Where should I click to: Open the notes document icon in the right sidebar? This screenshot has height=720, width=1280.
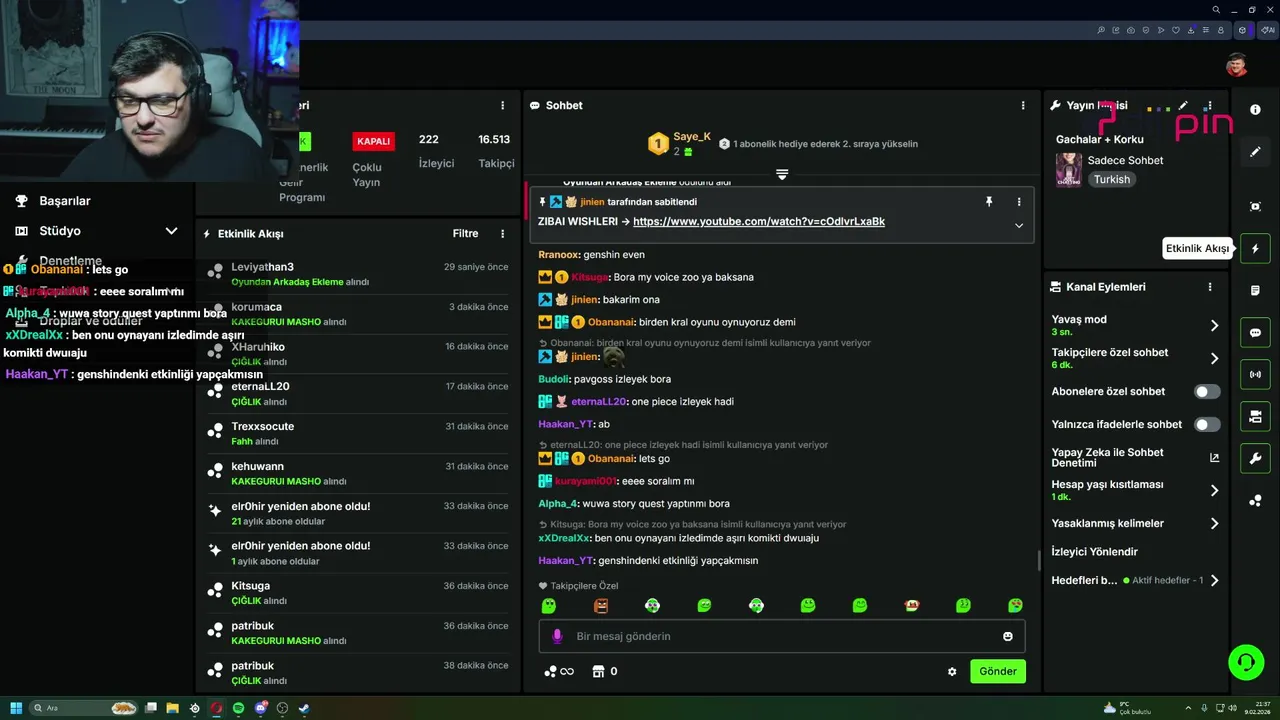coord(1255,290)
